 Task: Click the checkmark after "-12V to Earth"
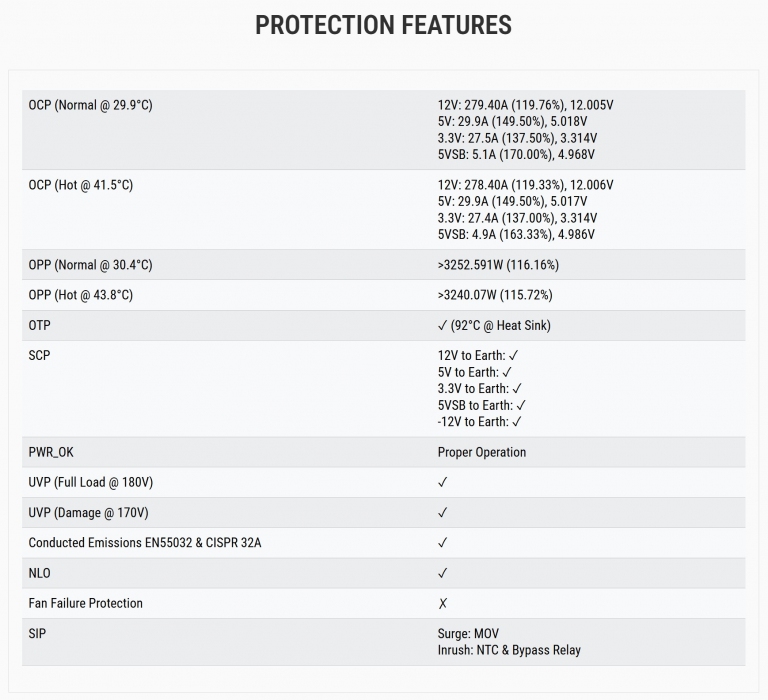point(516,422)
